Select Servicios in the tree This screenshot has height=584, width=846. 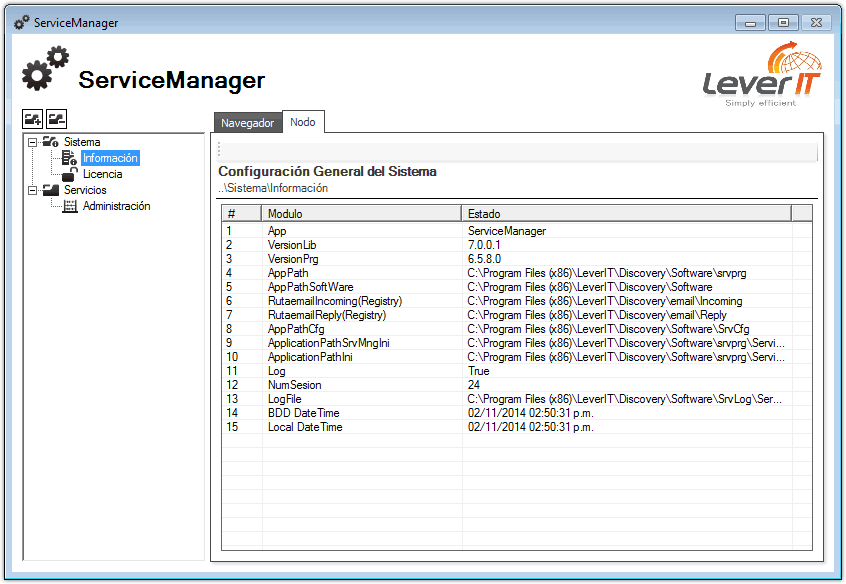85,190
